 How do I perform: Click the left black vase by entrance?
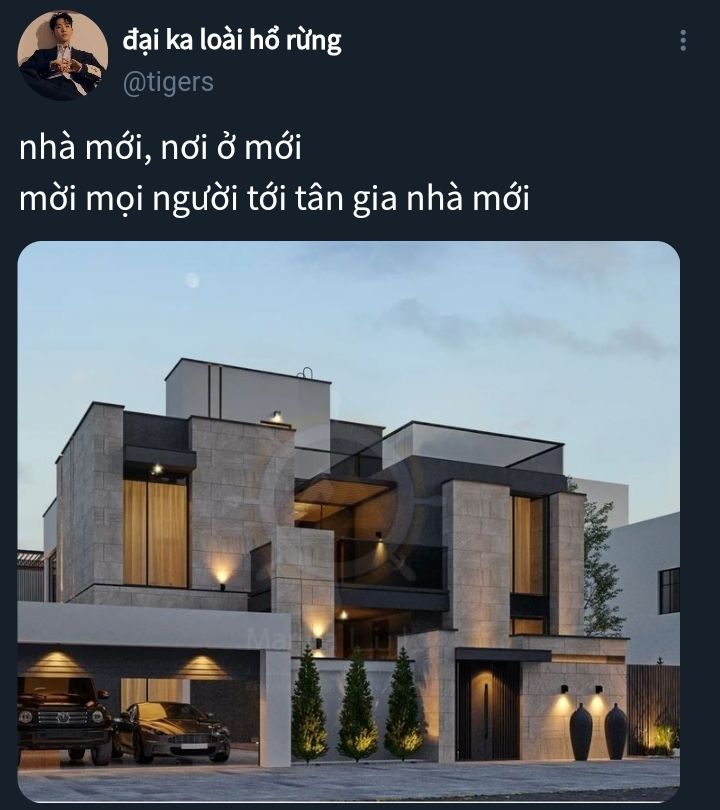pos(581,731)
